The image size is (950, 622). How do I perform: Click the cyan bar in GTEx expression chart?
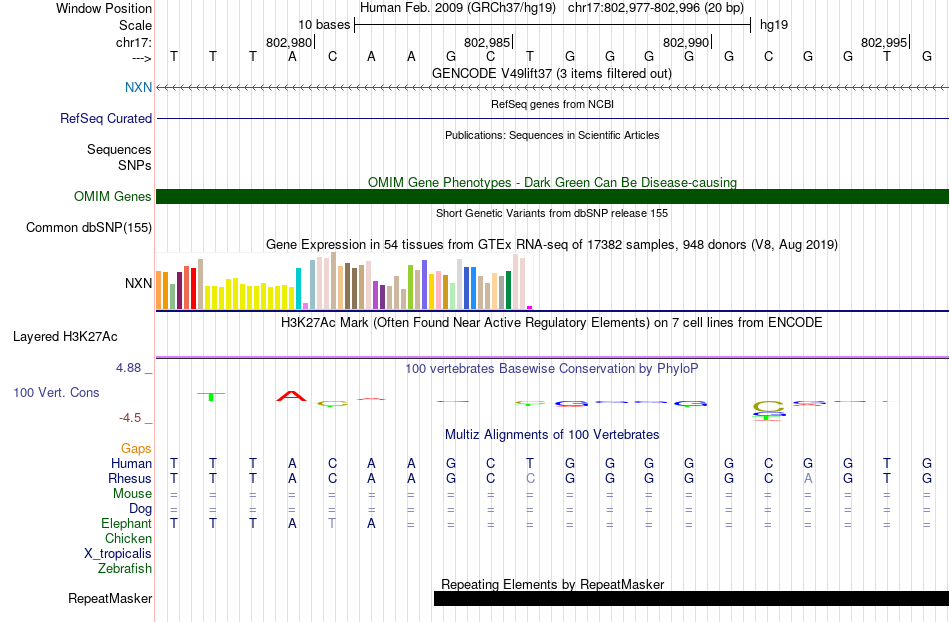tap(299, 288)
